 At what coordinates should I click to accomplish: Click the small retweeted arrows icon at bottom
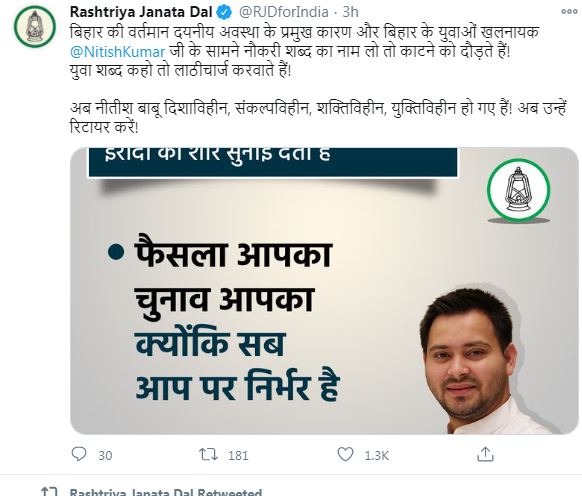pyautogui.click(x=49, y=492)
